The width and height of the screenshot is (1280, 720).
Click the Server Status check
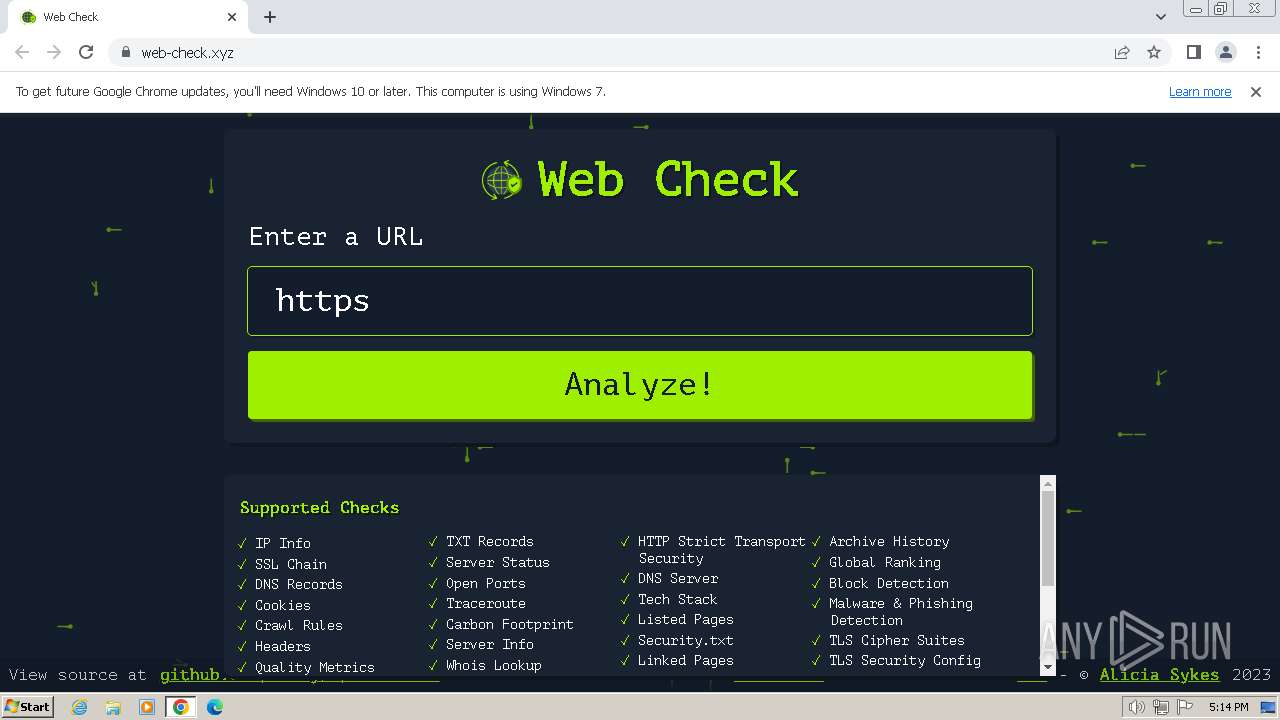tap(498, 562)
